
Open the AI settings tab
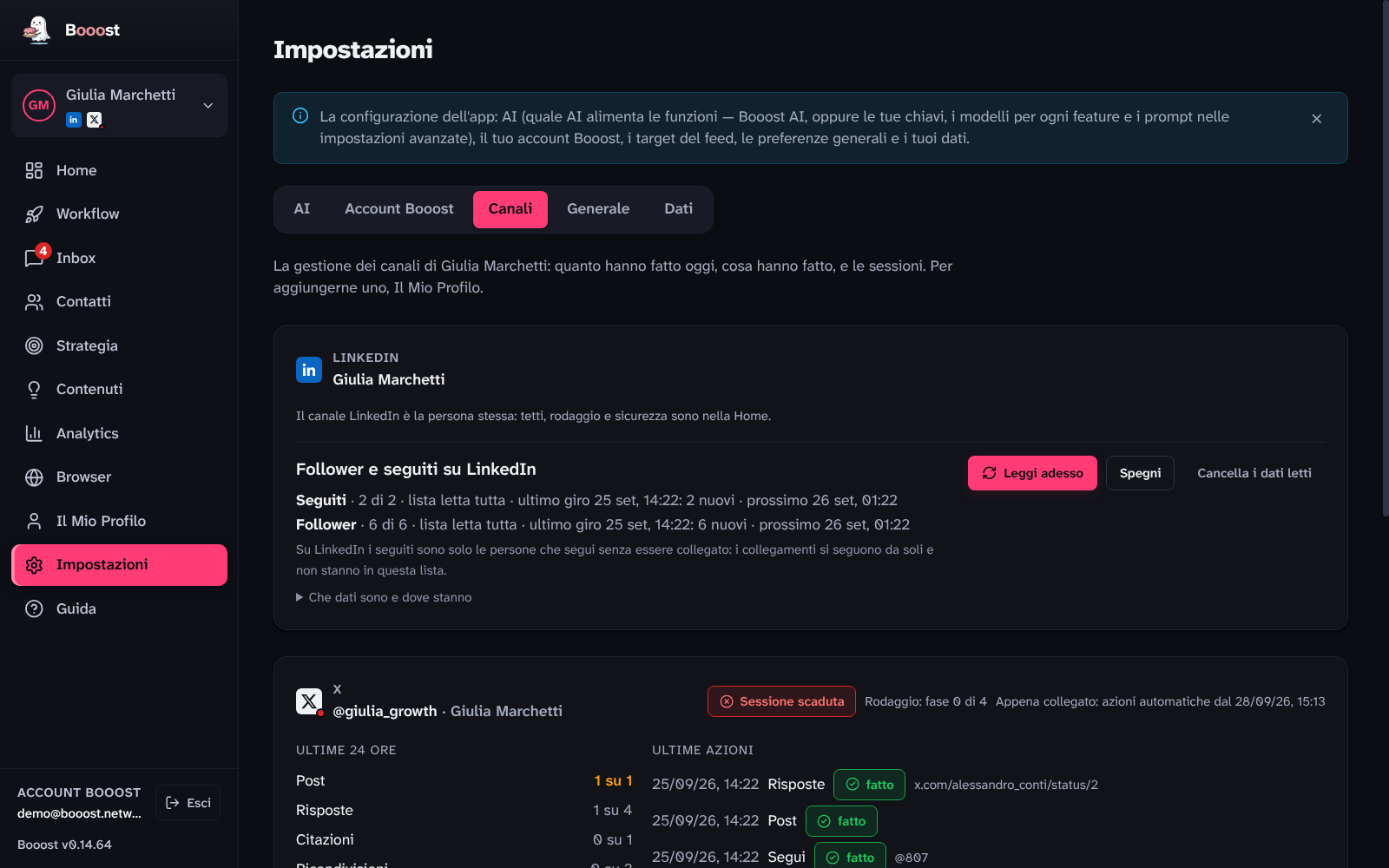point(302,209)
